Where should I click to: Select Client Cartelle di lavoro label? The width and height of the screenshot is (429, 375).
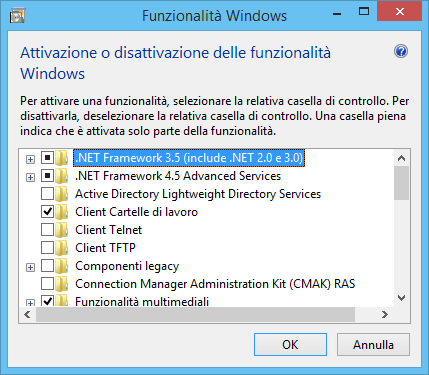pos(136,212)
